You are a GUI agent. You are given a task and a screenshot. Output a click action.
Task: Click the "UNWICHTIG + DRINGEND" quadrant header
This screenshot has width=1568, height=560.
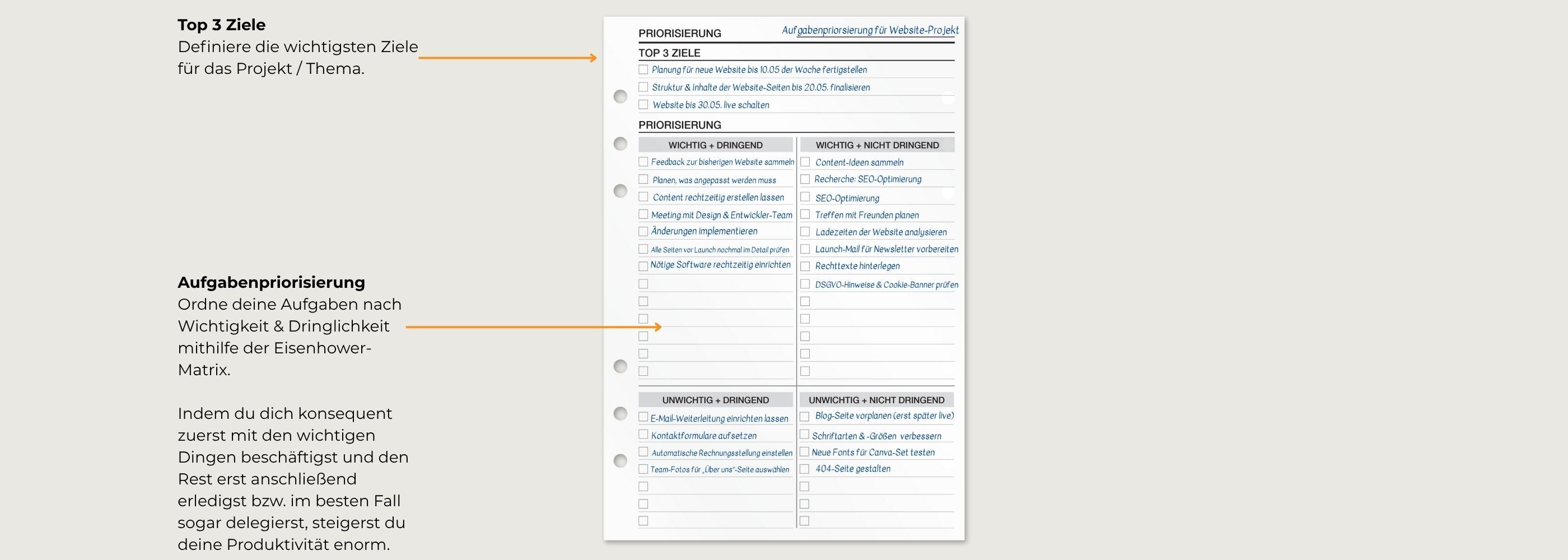(x=715, y=400)
